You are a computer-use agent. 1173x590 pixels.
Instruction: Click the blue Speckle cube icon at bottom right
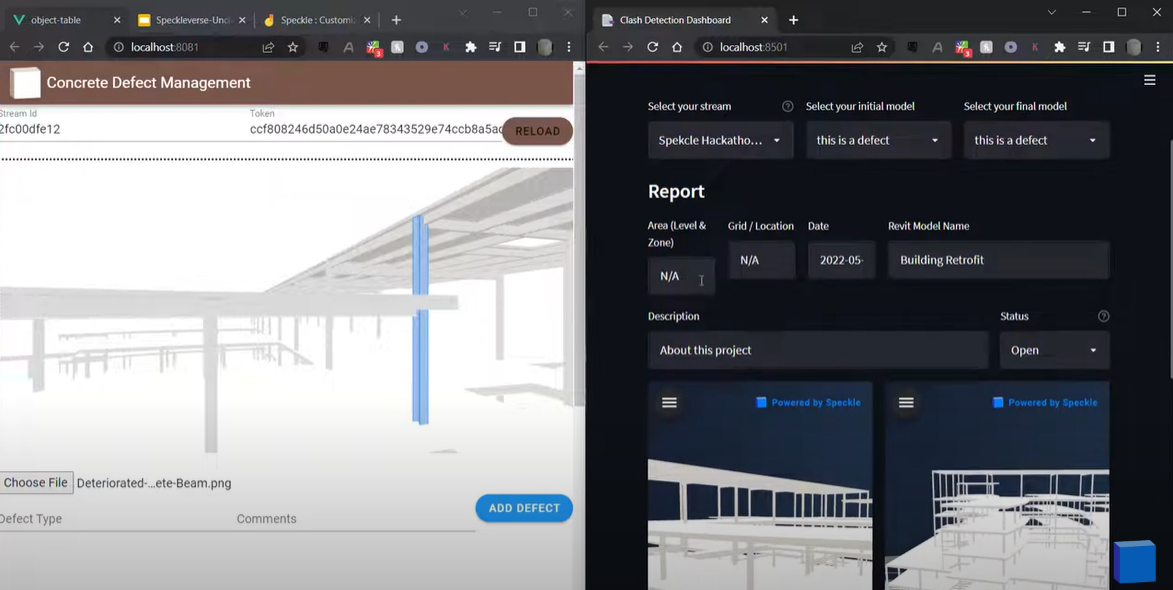pos(1134,561)
